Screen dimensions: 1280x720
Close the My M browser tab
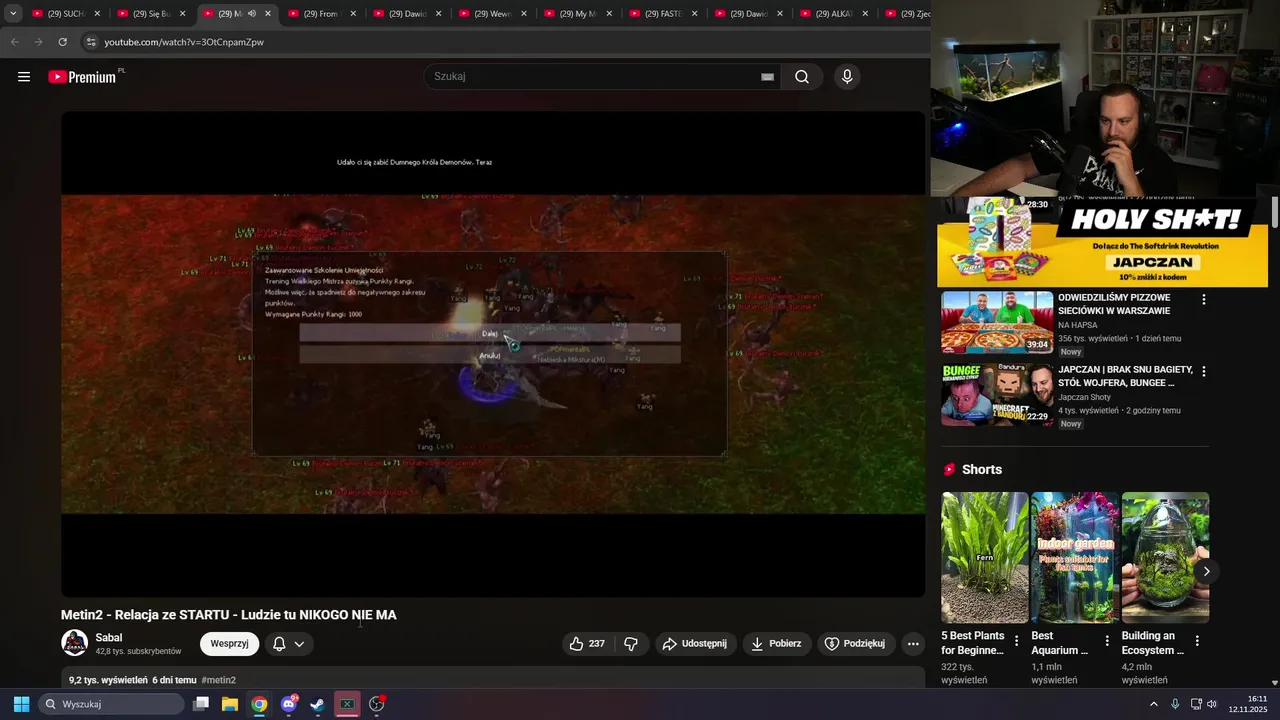coord(609,14)
